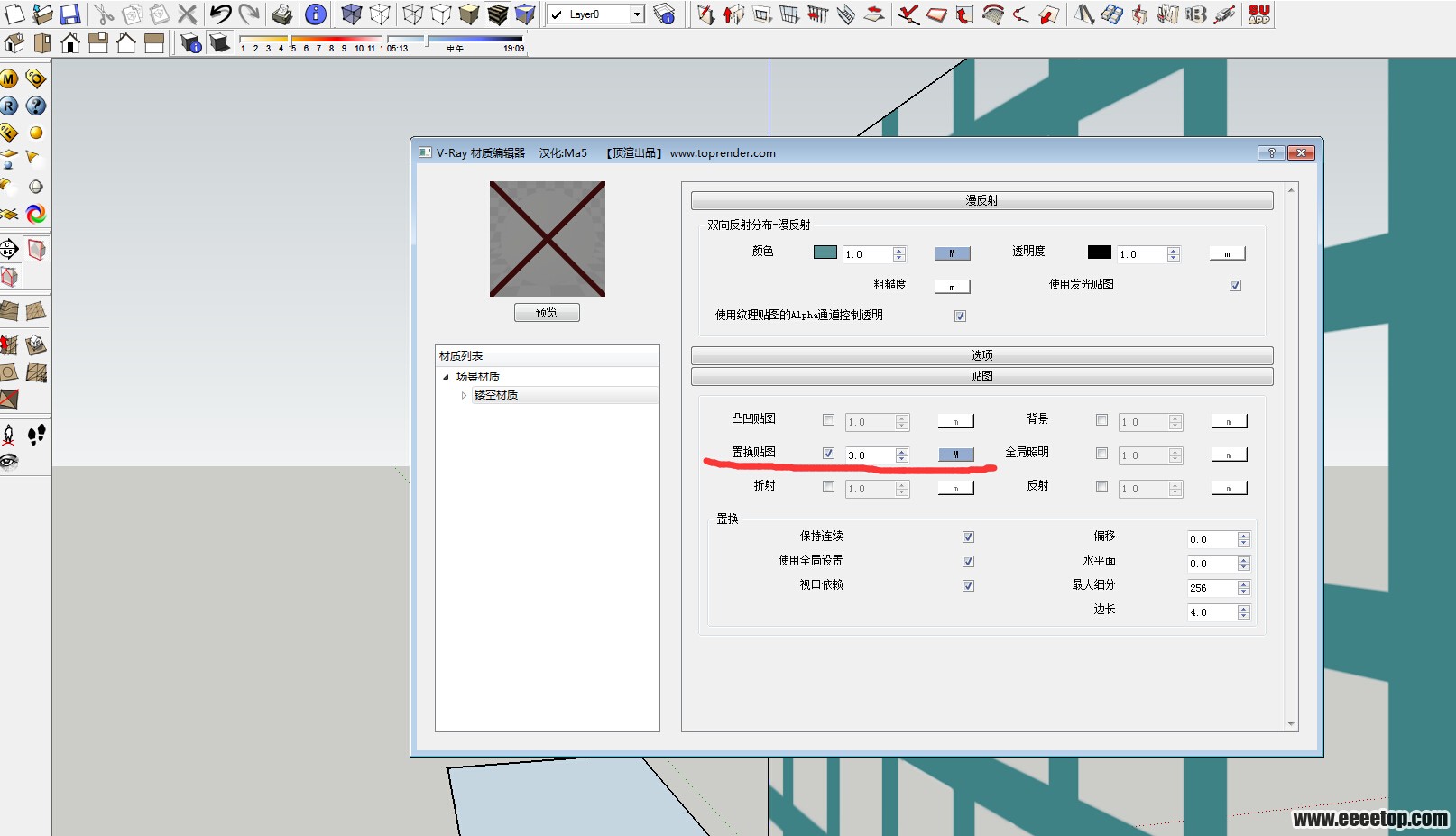This screenshot has height=836, width=1456.
Task: Open the 颜色 texture map M button
Action: pyautogui.click(x=953, y=253)
